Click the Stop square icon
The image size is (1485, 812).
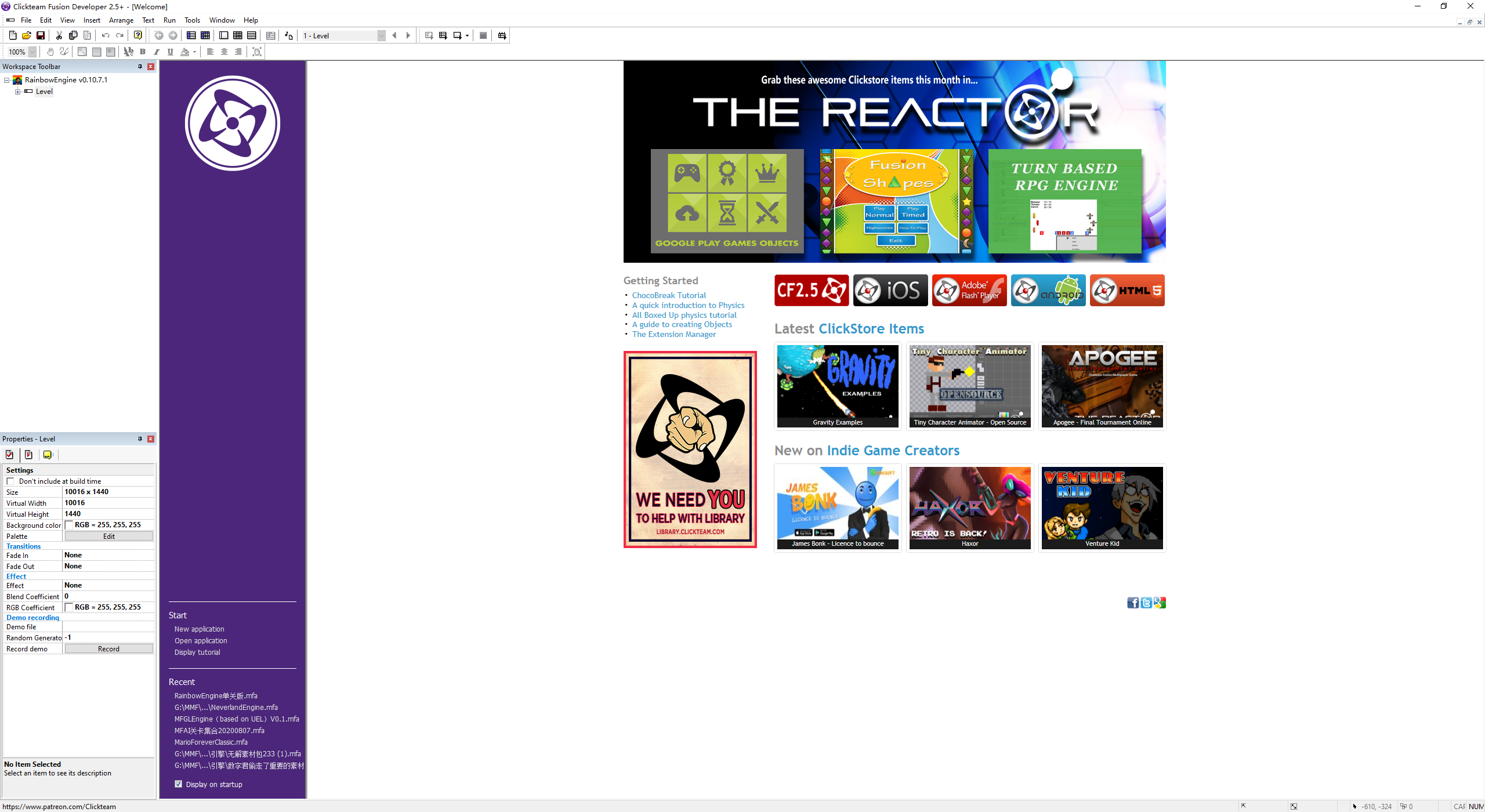tap(483, 35)
